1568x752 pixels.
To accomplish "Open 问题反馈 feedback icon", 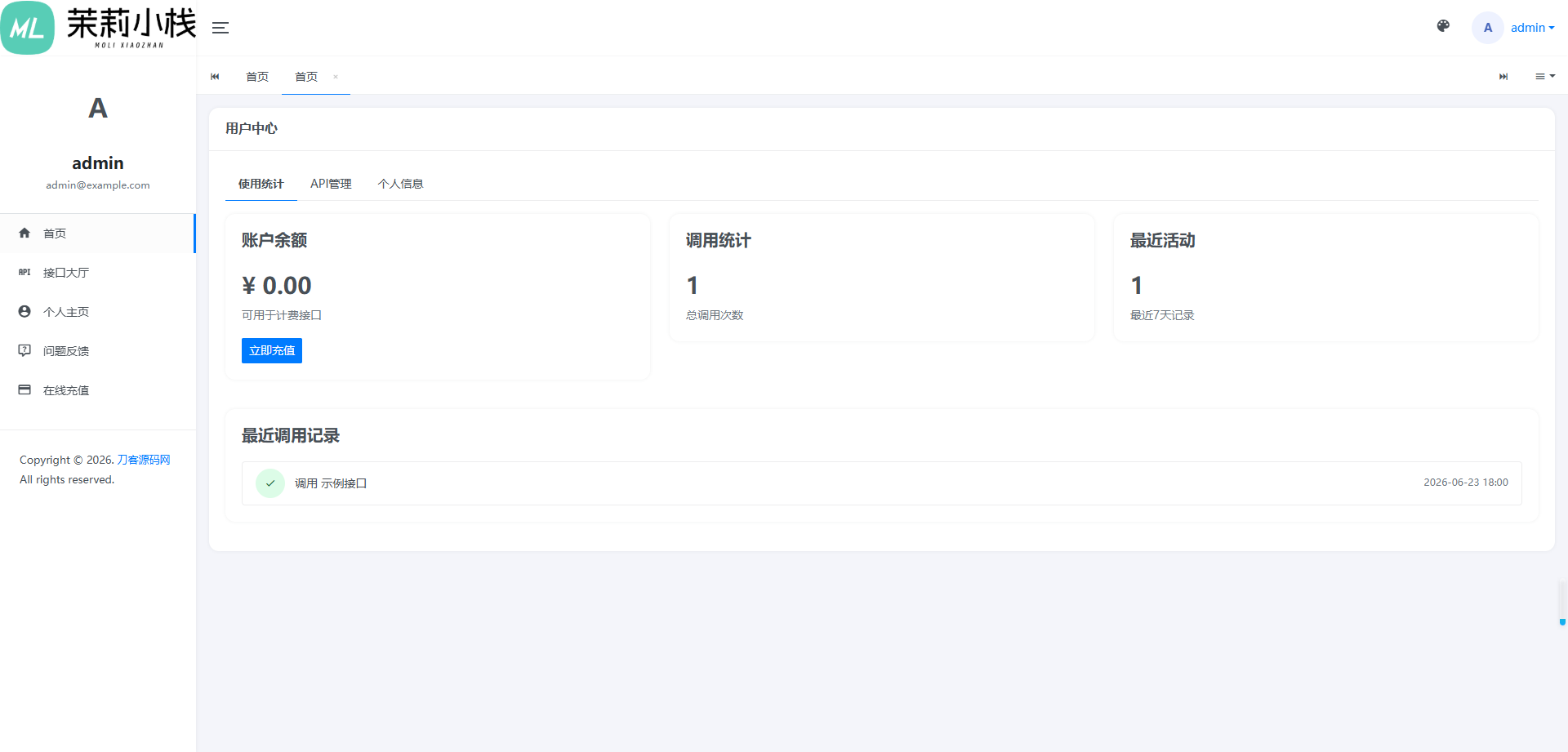I will 24,351.
